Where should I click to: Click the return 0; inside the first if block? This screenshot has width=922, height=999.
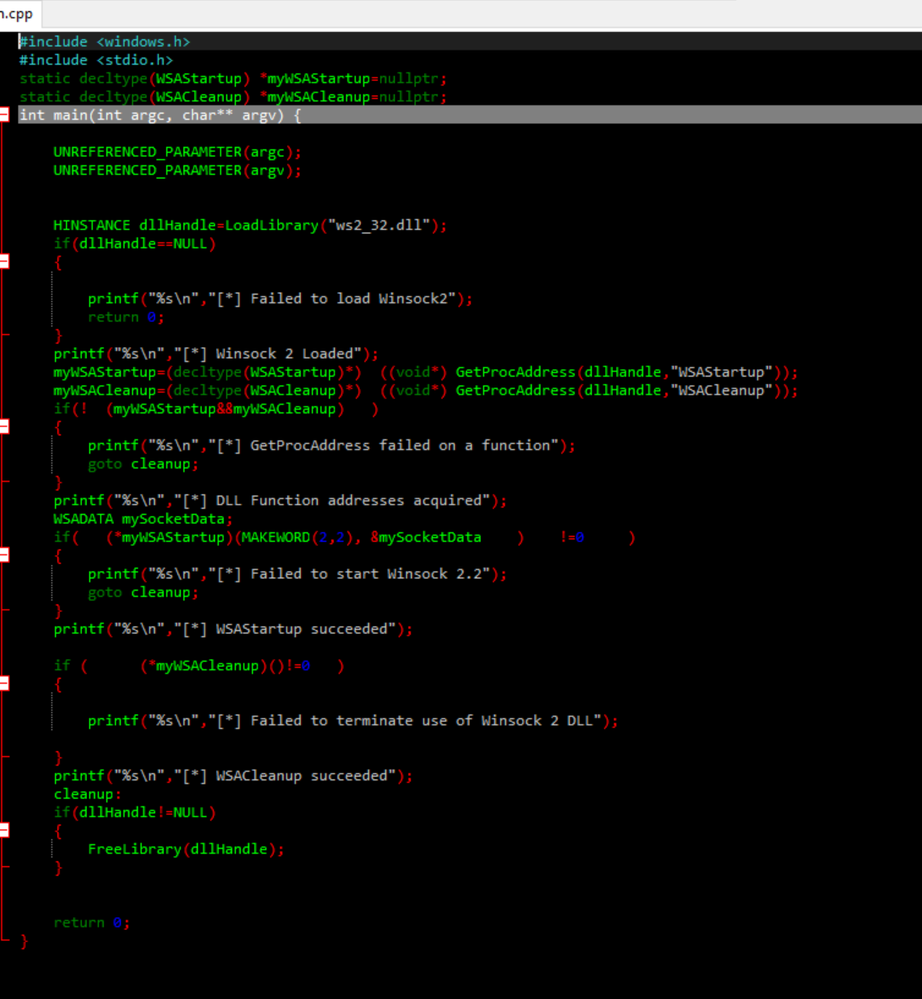126,317
